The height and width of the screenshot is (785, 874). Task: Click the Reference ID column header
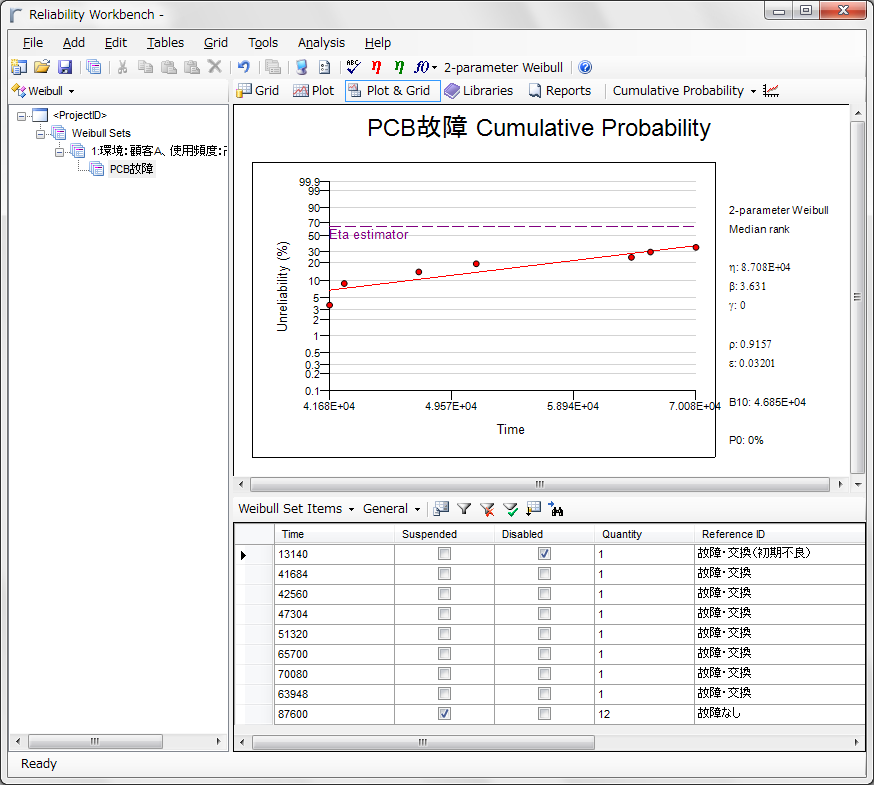point(780,534)
